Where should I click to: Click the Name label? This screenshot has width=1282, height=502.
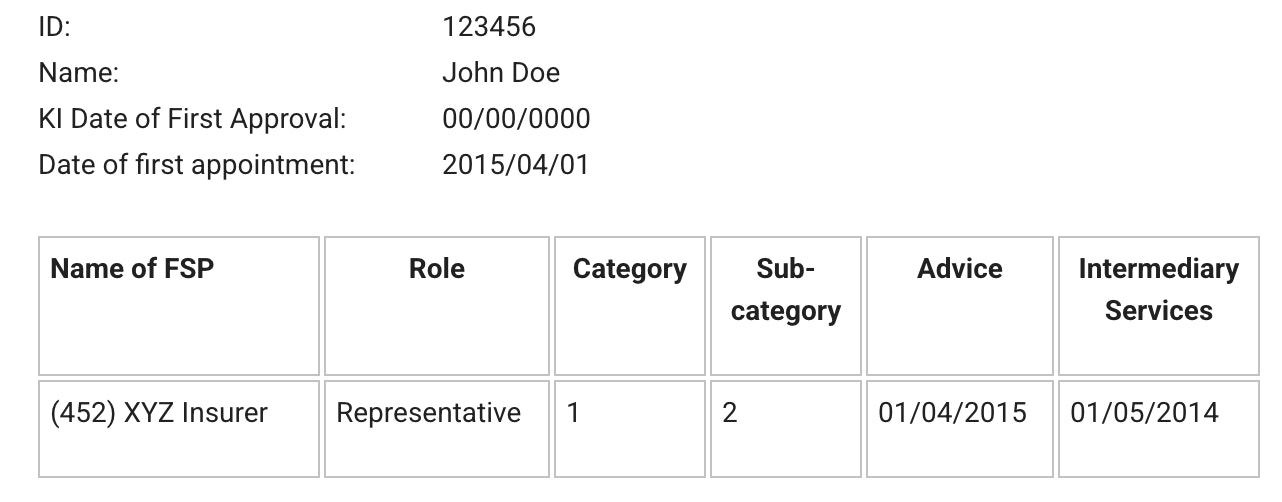(78, 73)
